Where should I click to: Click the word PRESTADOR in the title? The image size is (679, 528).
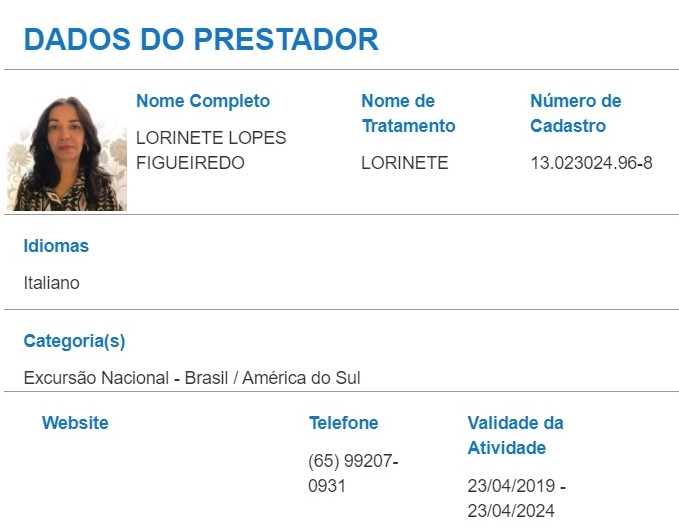click(x=286, y=39)
